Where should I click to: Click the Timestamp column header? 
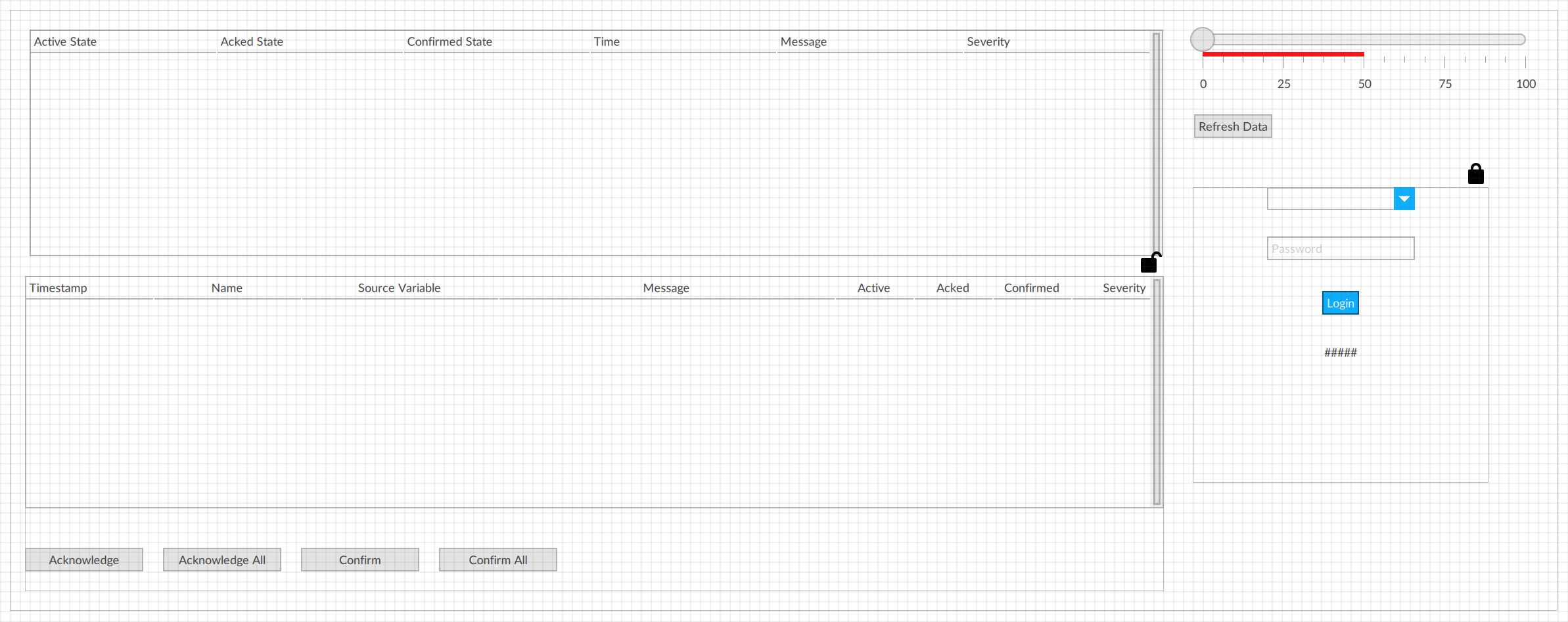coord(58,288)
